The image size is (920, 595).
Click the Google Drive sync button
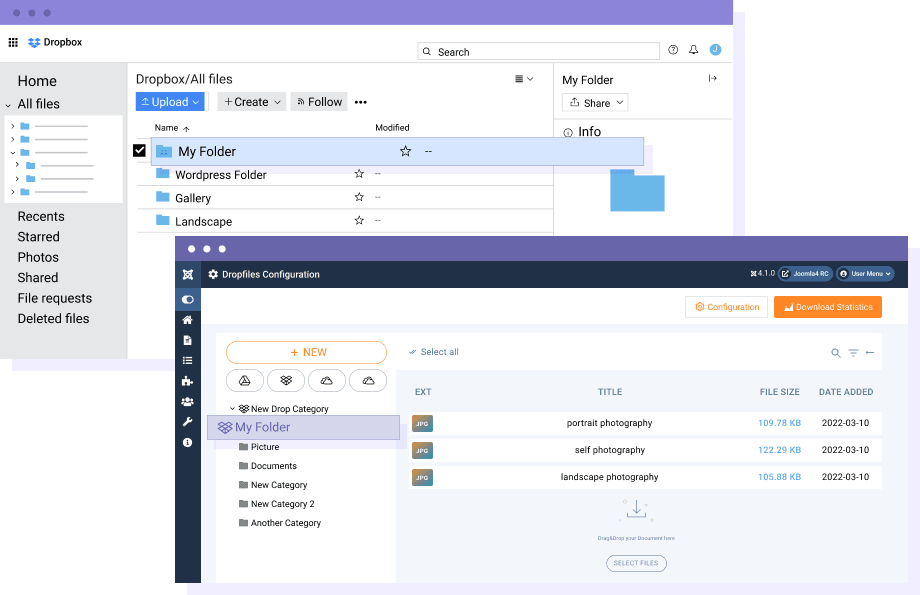pyautogui.click(x=245, y=380)
